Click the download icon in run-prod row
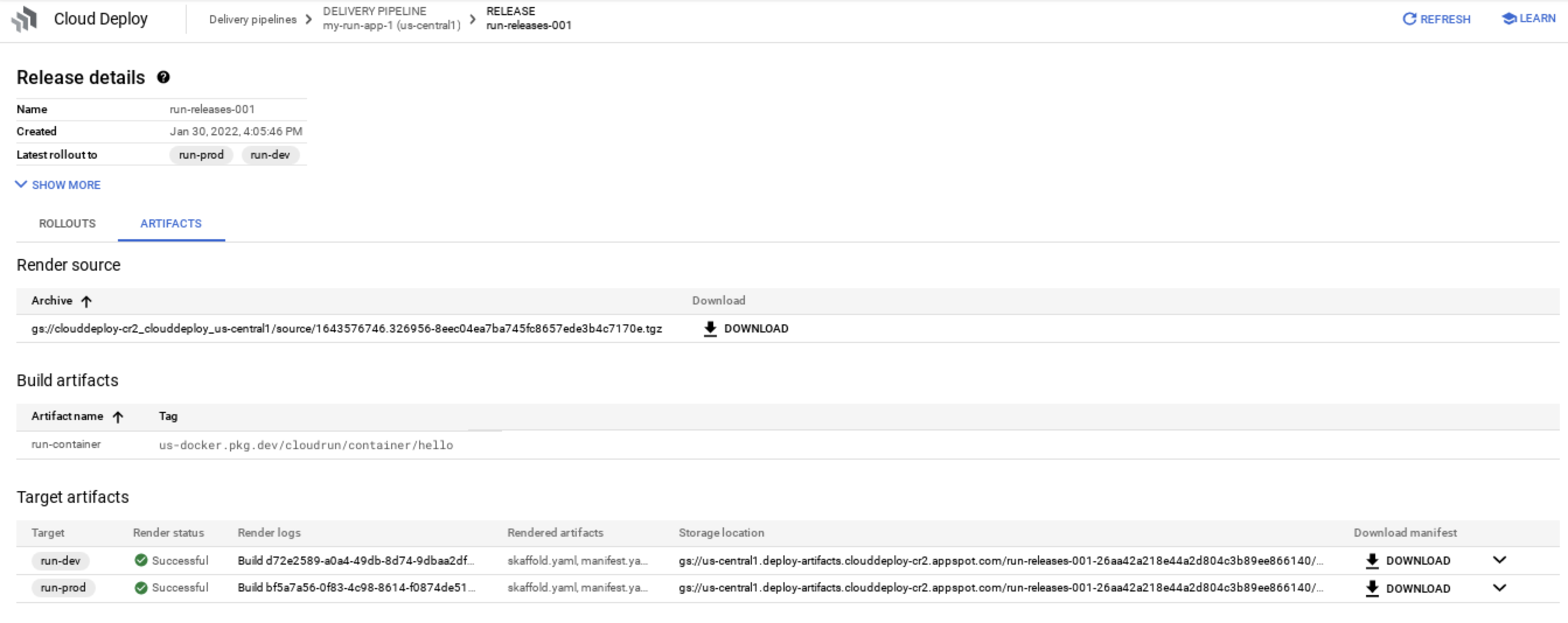This screenshot has width=1568, height=623. click(1372, 589)
